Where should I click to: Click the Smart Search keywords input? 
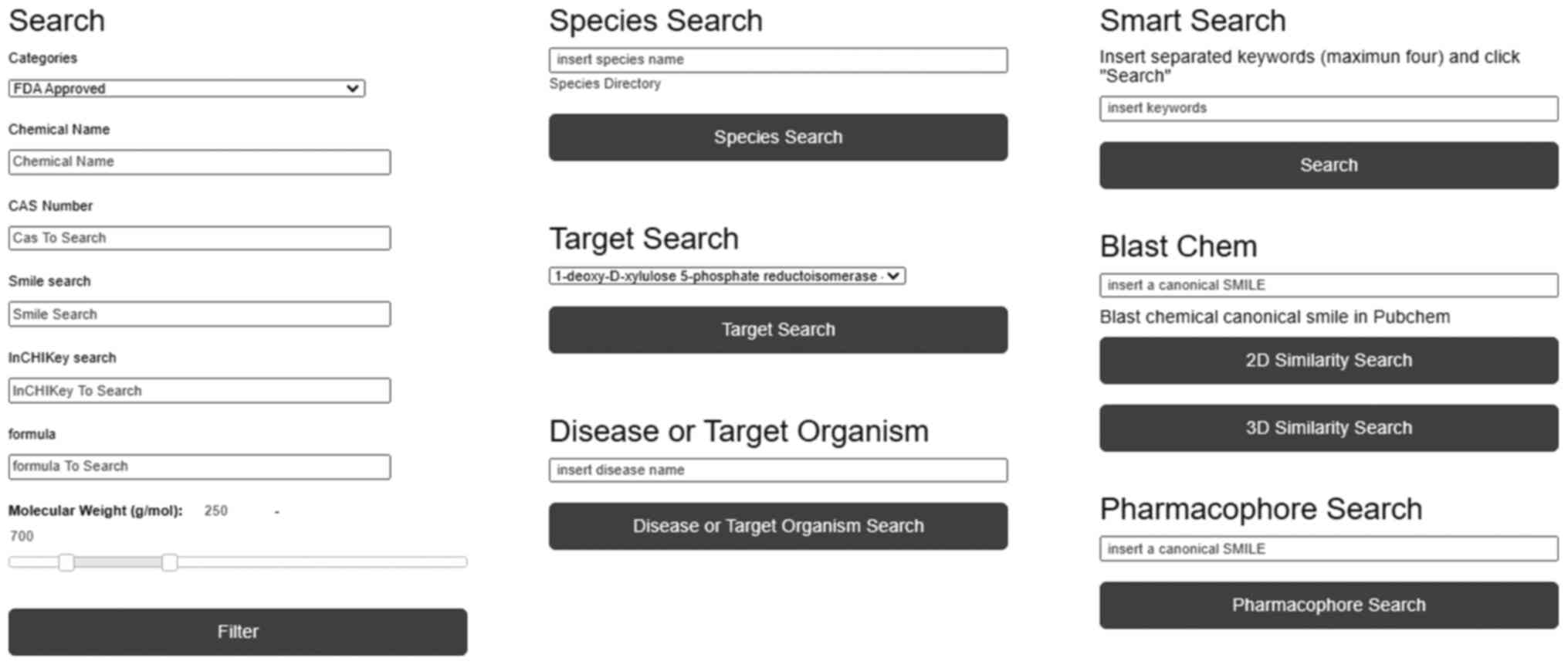point(1328,109)
